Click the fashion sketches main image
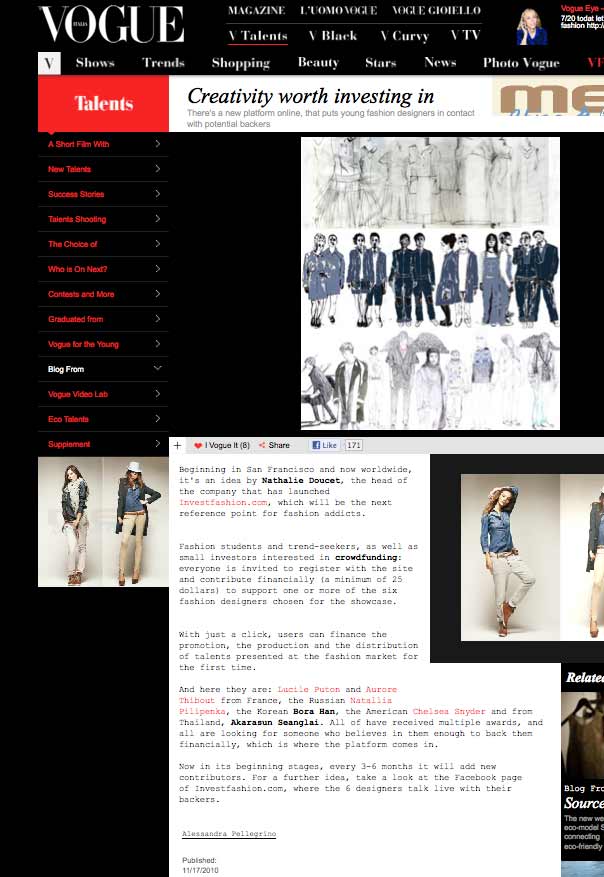 click(430, 284)
